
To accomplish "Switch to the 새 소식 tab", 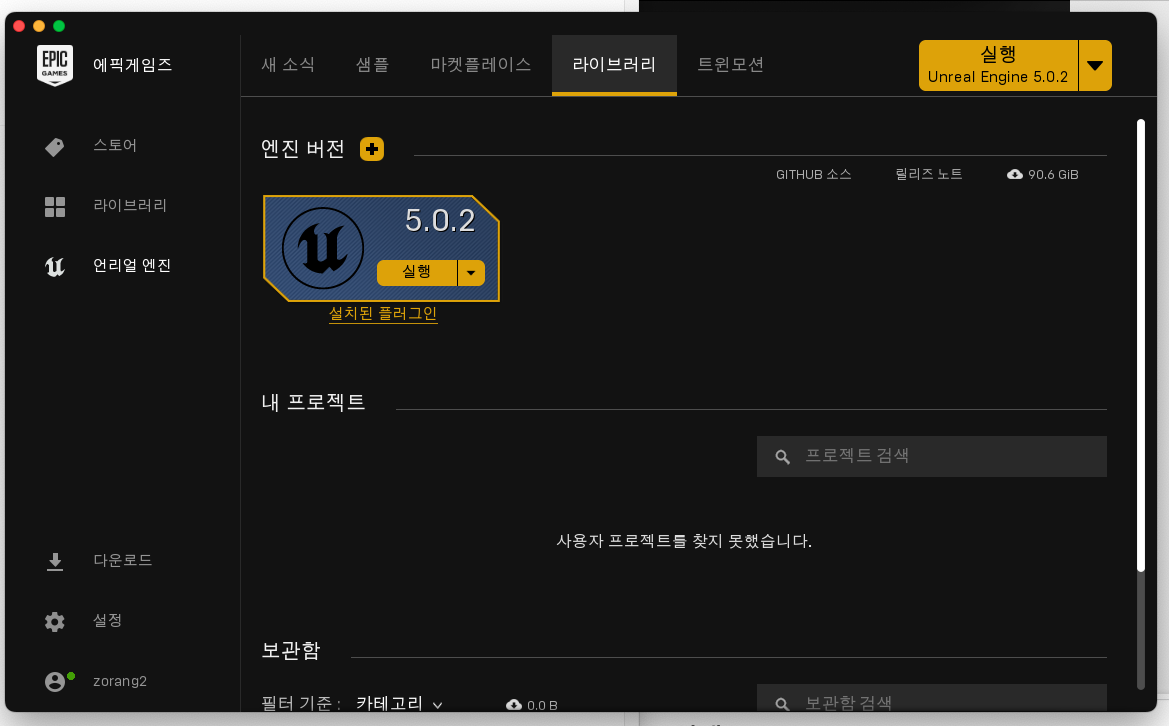I will click(288, 65).
